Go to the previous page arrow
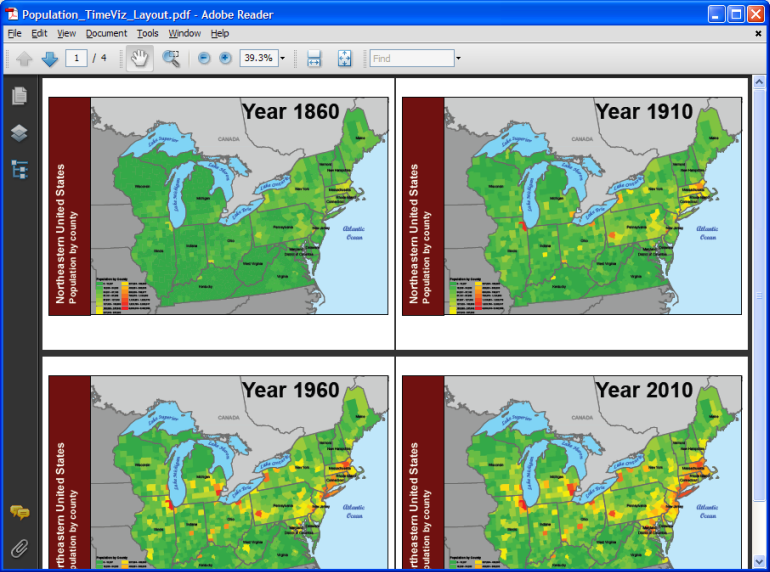Viewport: 770px width, 572px height. [25, 58]
